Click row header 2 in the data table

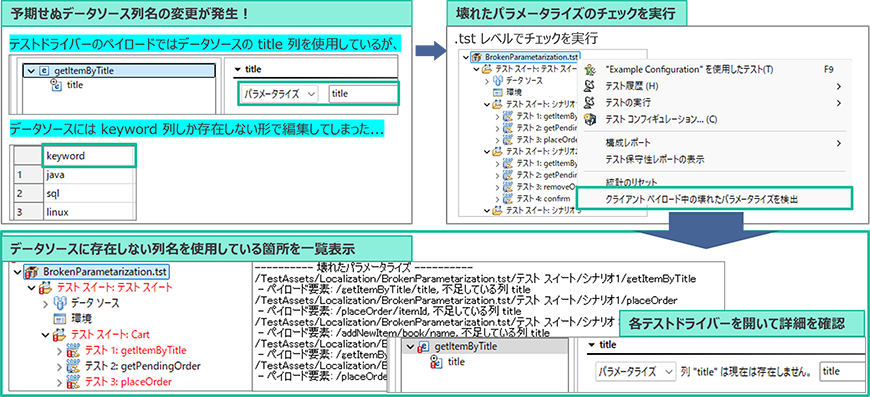coord(28,194)
